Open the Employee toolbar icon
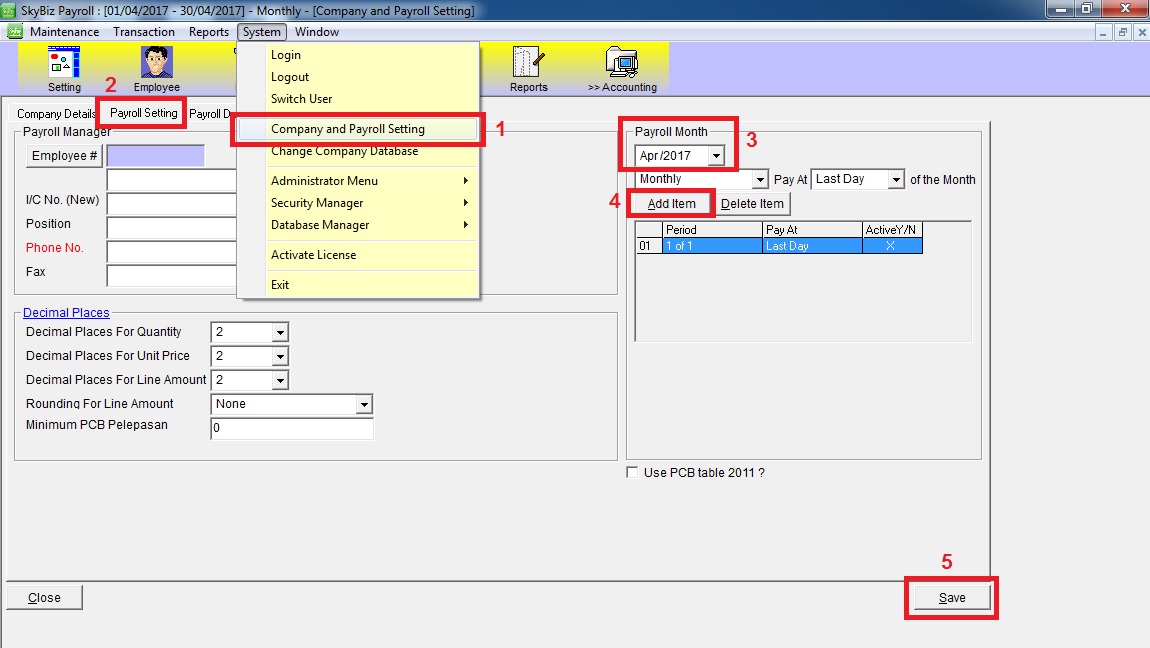 pos(157,68)
